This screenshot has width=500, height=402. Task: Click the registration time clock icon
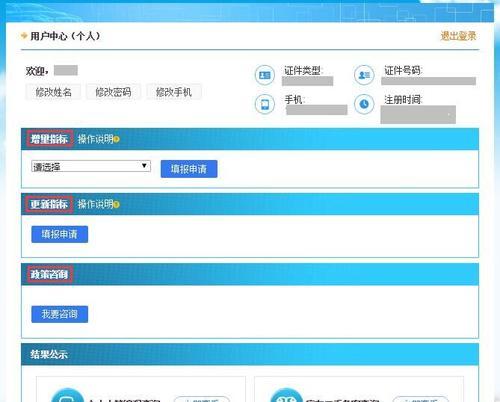click(364, 104)
